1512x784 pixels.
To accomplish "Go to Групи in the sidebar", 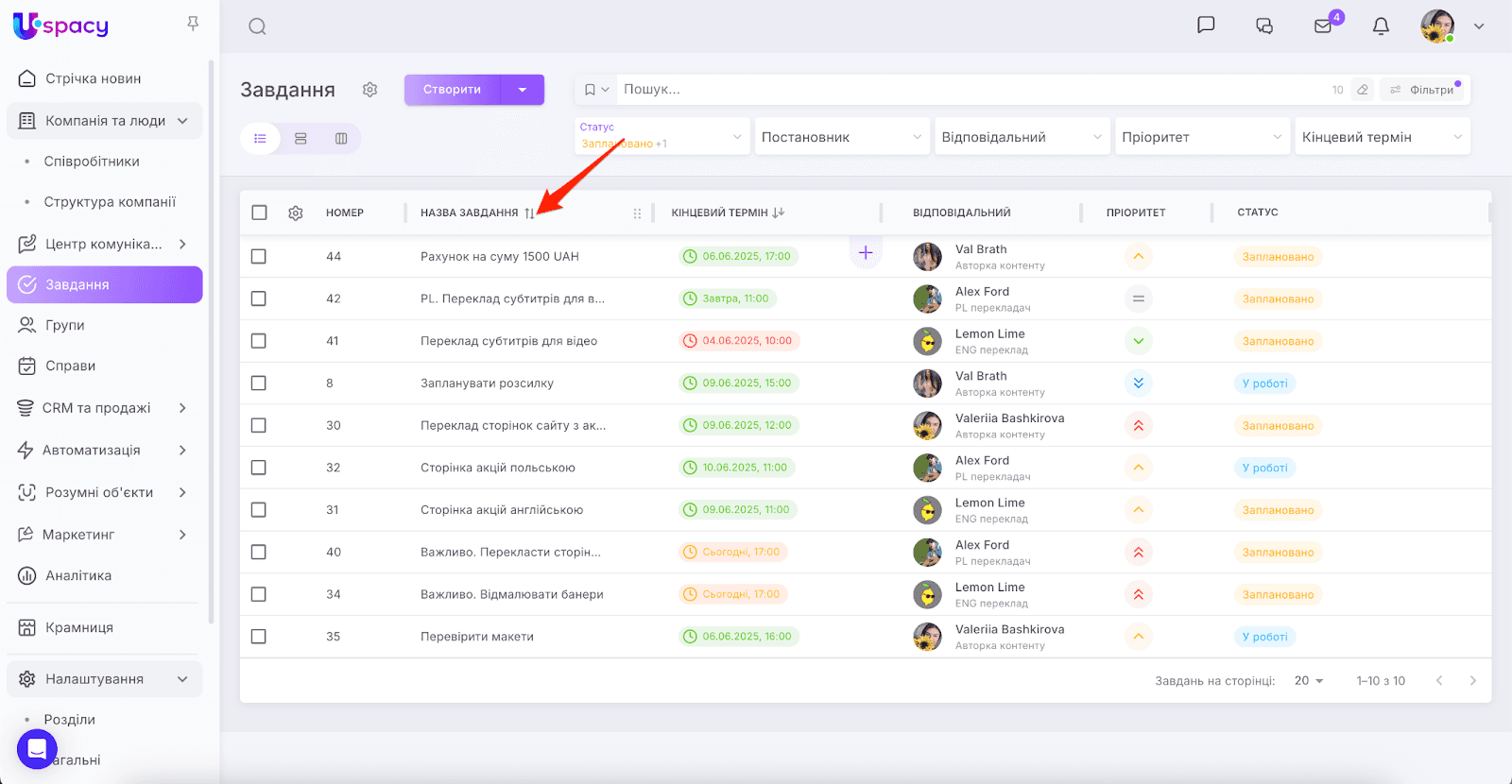I will 65,325.
